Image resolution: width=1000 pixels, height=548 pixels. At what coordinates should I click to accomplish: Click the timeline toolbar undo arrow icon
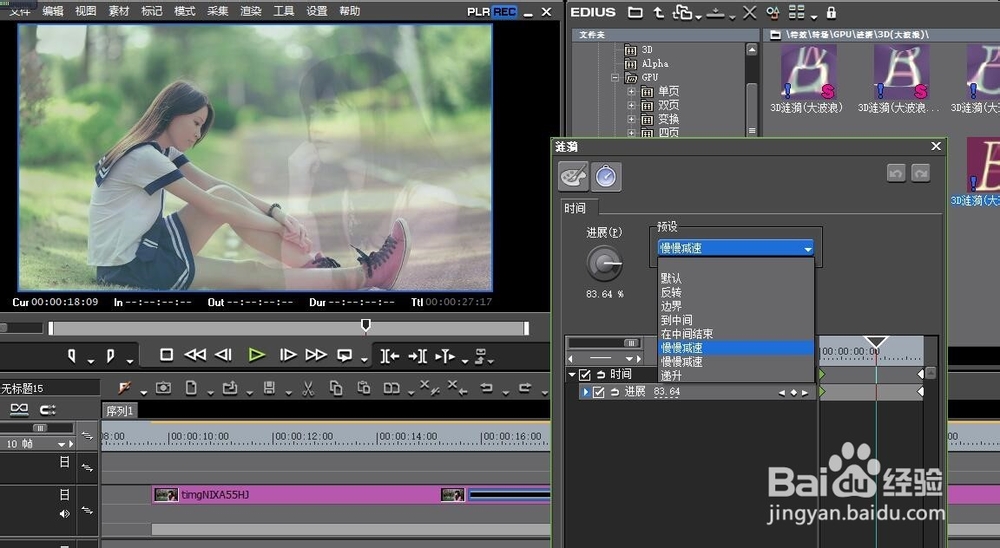486,387
